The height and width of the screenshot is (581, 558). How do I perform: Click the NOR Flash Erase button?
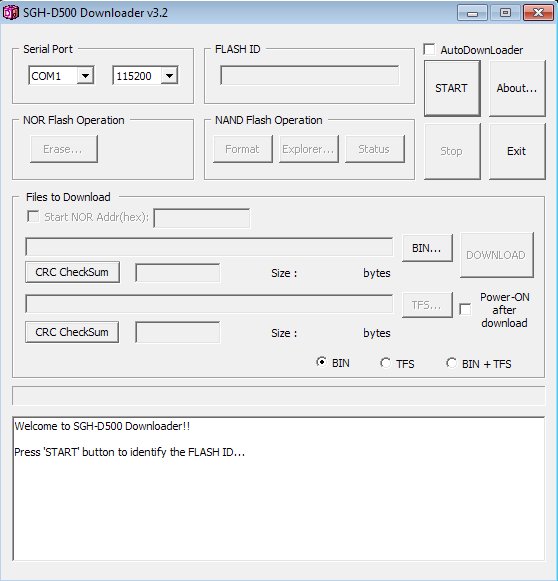64,149
